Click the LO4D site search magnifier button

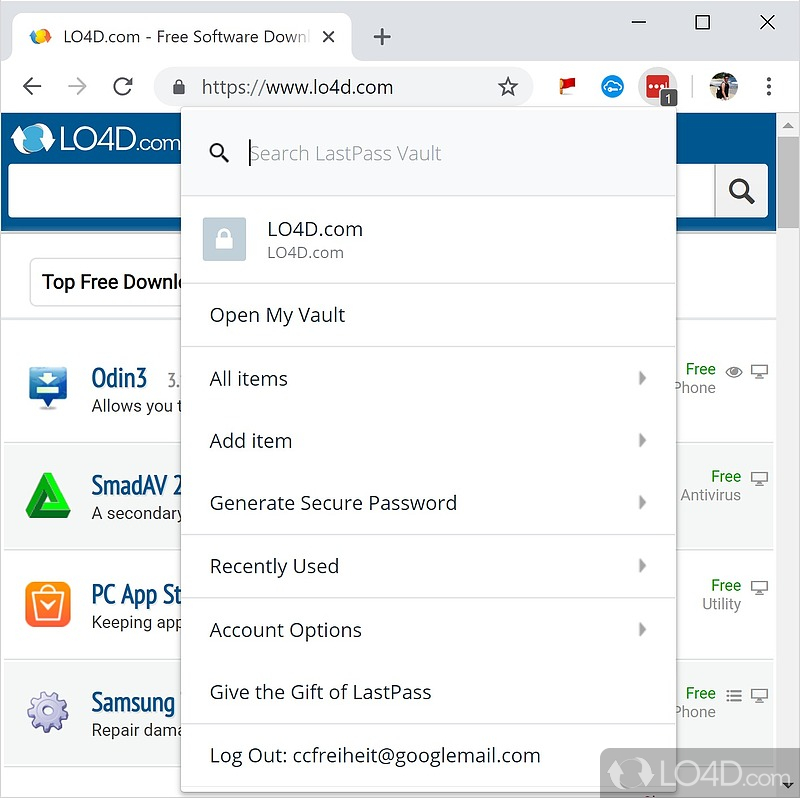(x=741, y=191)
